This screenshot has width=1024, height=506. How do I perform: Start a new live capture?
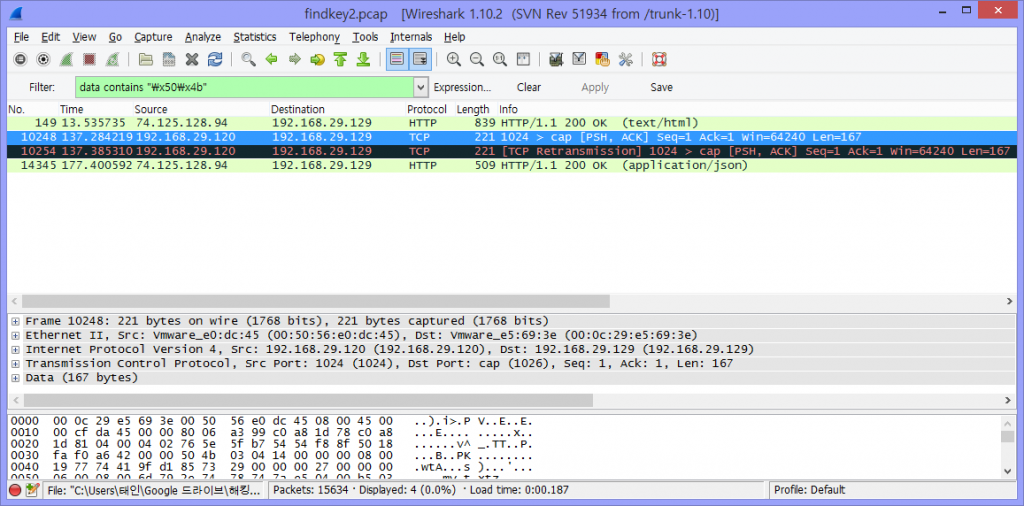click(x=66, y=59)
